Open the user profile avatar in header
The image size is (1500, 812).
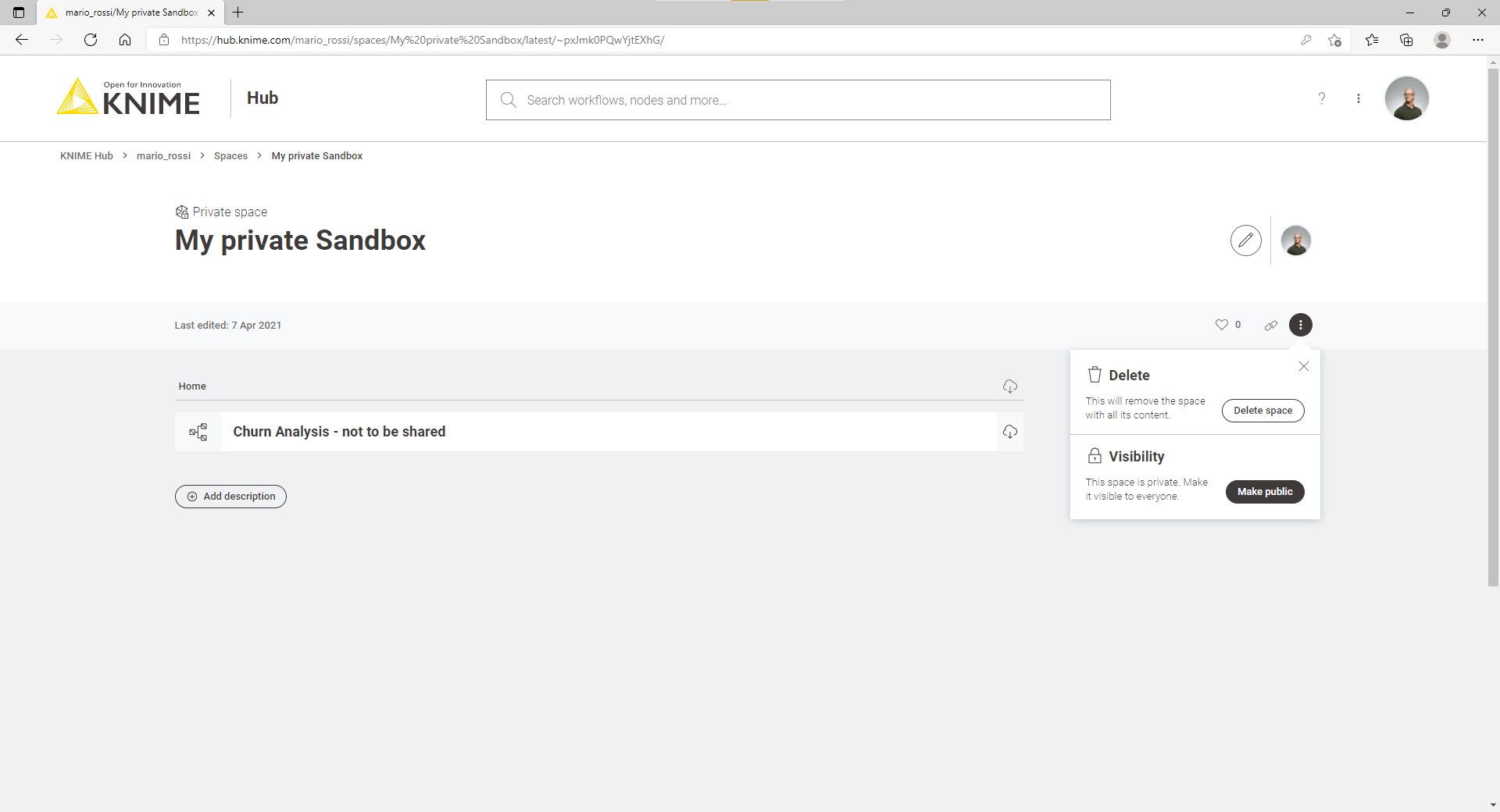coord(1406,98)
